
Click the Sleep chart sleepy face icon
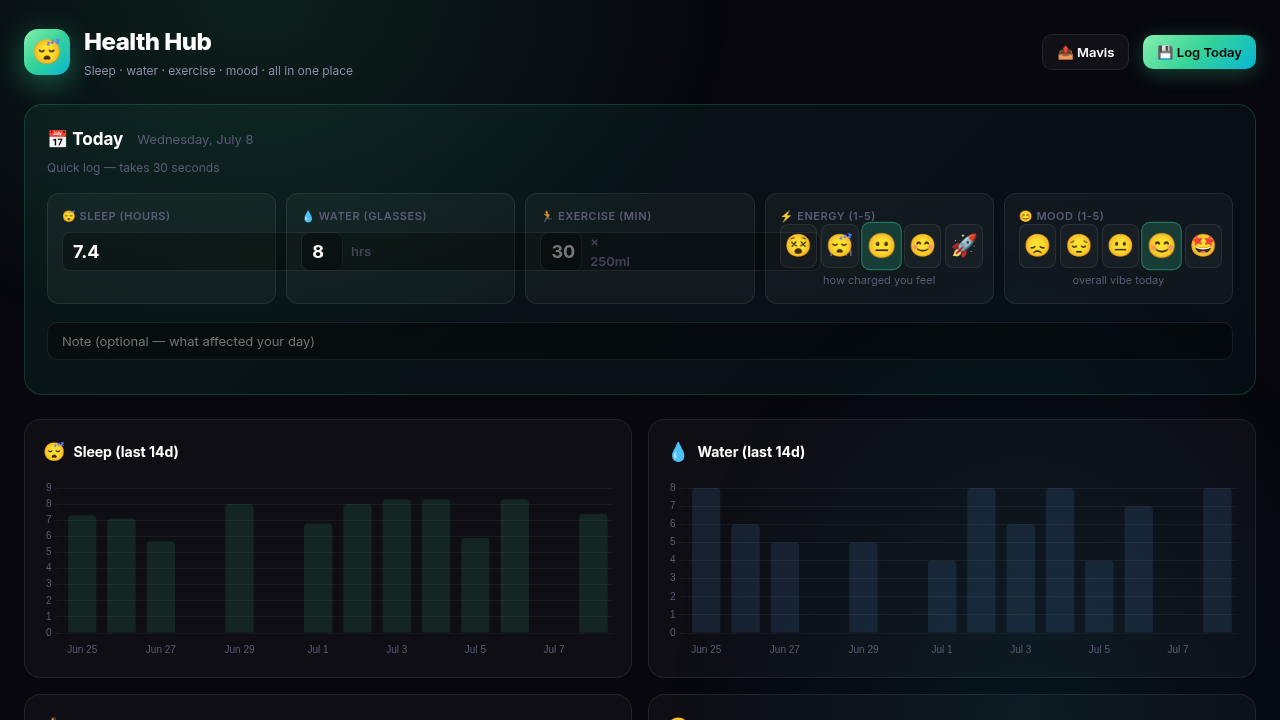click(54, 452)
